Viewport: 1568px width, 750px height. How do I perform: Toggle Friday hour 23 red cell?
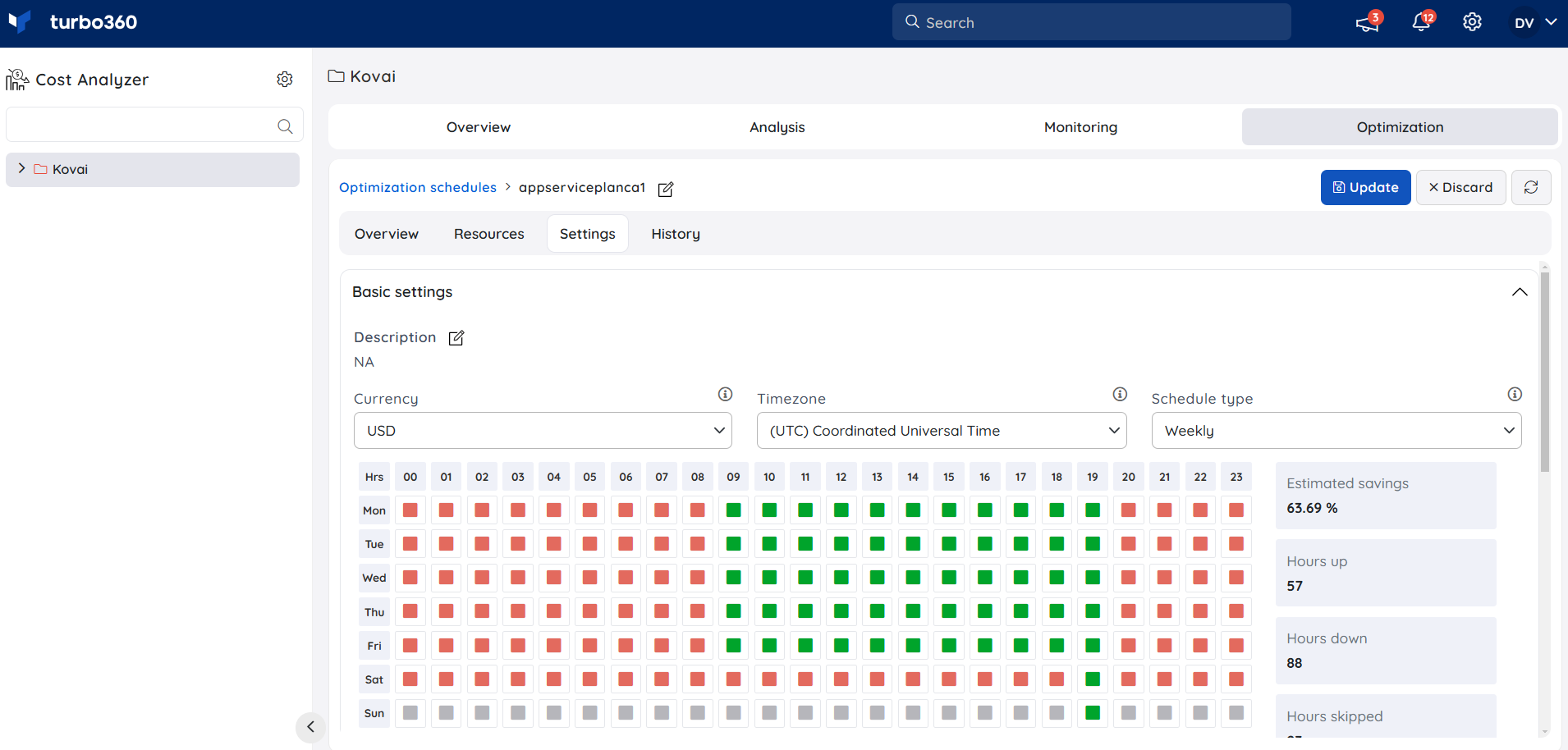tap(1236, 646)
